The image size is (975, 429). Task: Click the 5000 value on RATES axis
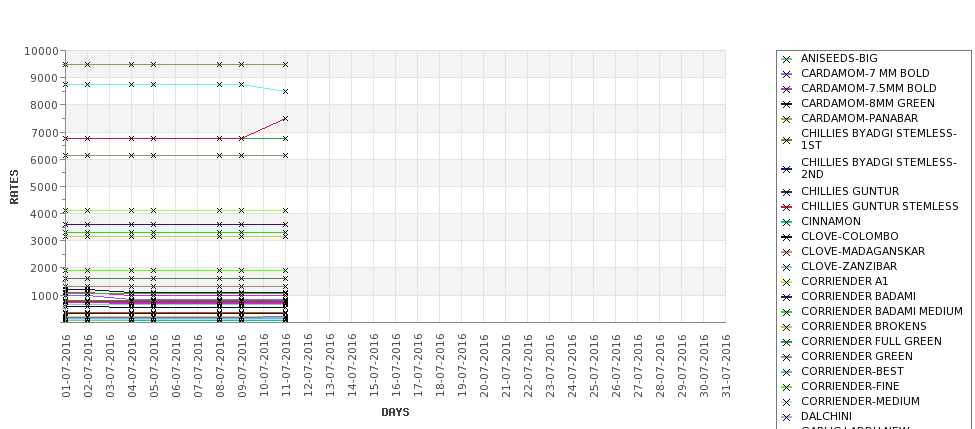[x=45, y=187]
